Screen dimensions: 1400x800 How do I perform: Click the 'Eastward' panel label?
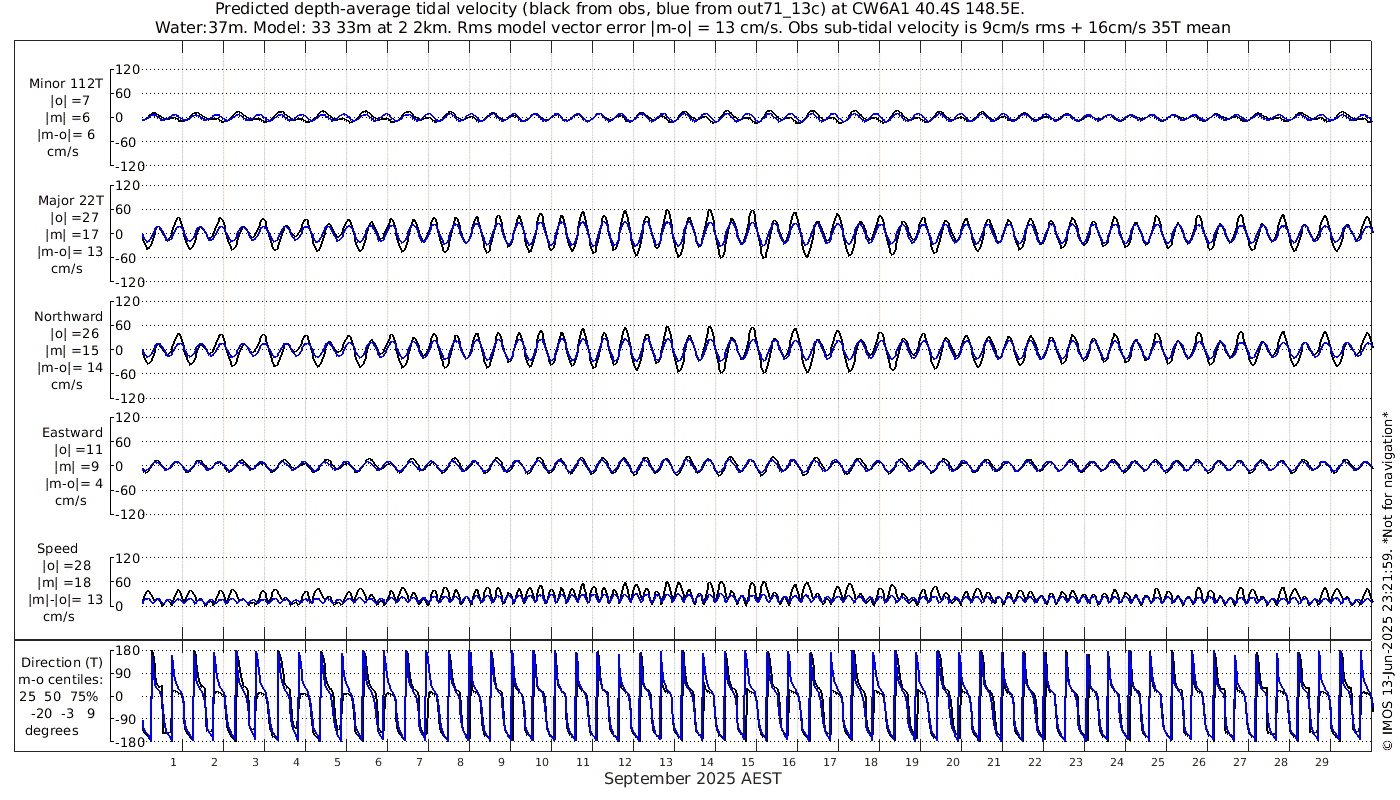[x=72, y=433]
